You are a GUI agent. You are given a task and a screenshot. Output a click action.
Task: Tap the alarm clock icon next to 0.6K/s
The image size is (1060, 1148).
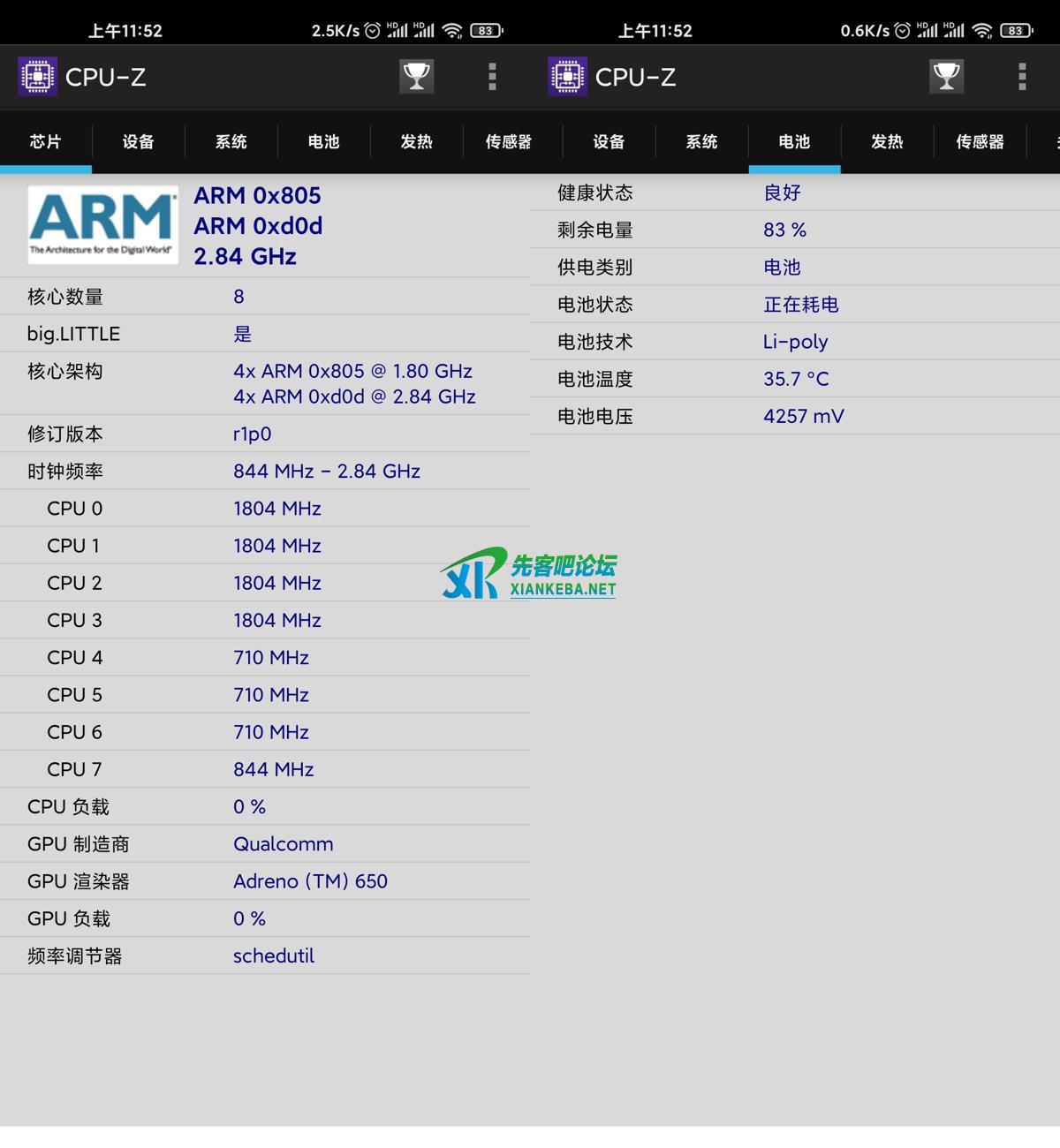point(902,31)
